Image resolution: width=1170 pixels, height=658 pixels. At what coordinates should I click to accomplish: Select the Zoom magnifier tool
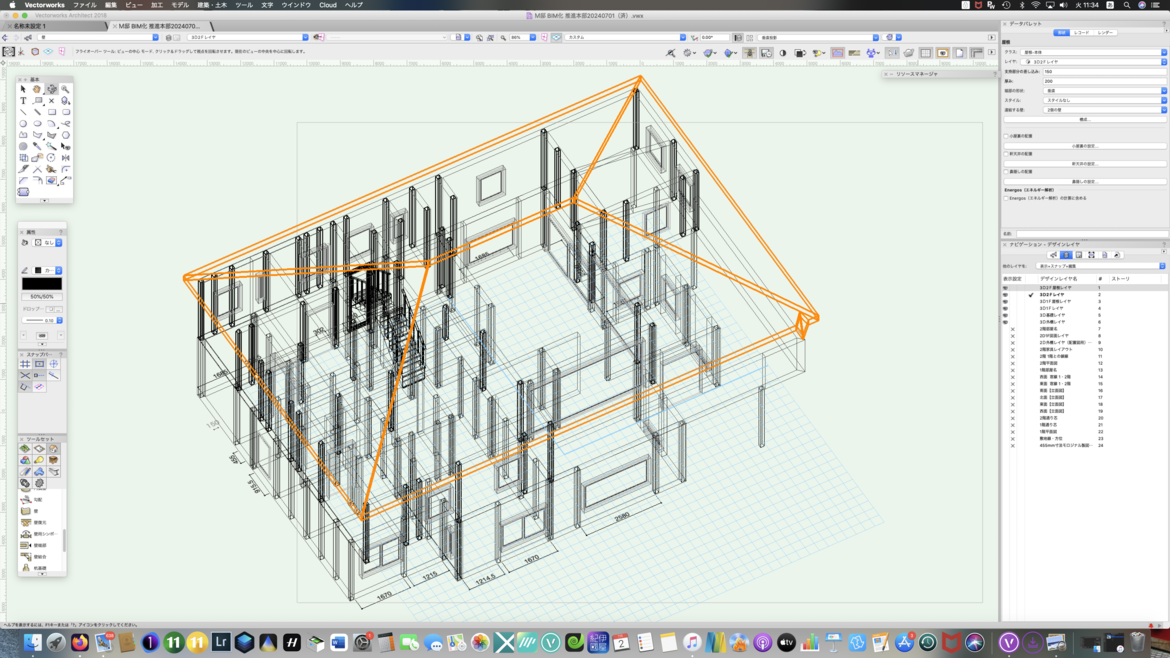tap(65, 89)
